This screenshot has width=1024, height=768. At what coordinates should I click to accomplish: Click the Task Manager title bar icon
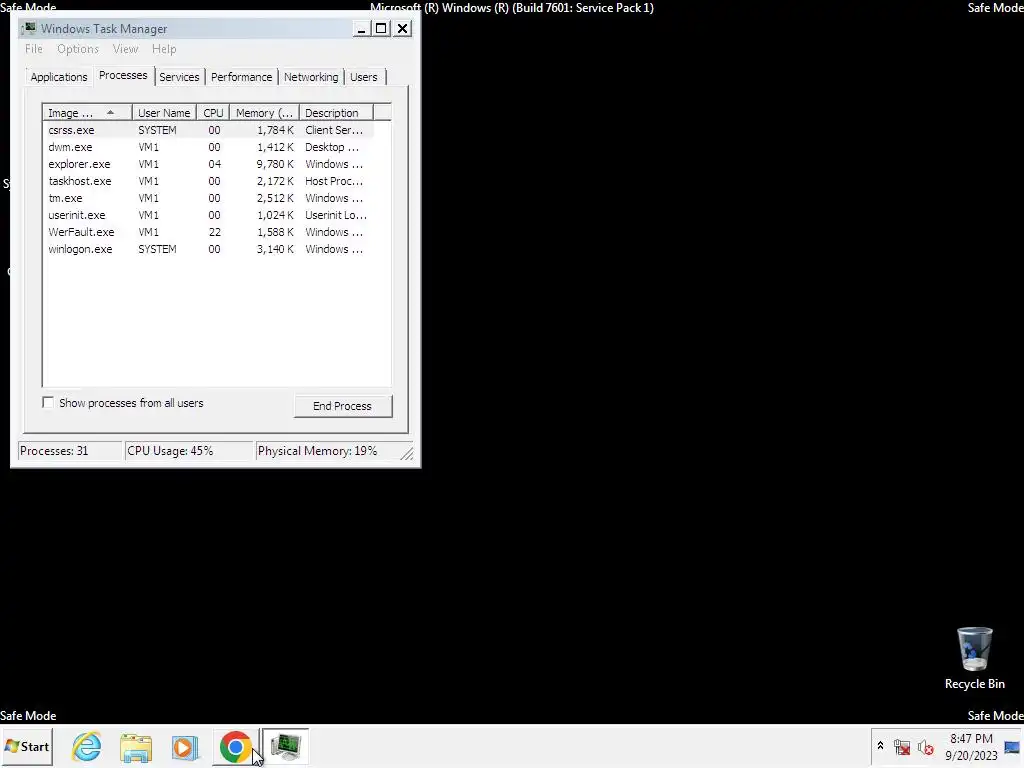coord(29,28)
